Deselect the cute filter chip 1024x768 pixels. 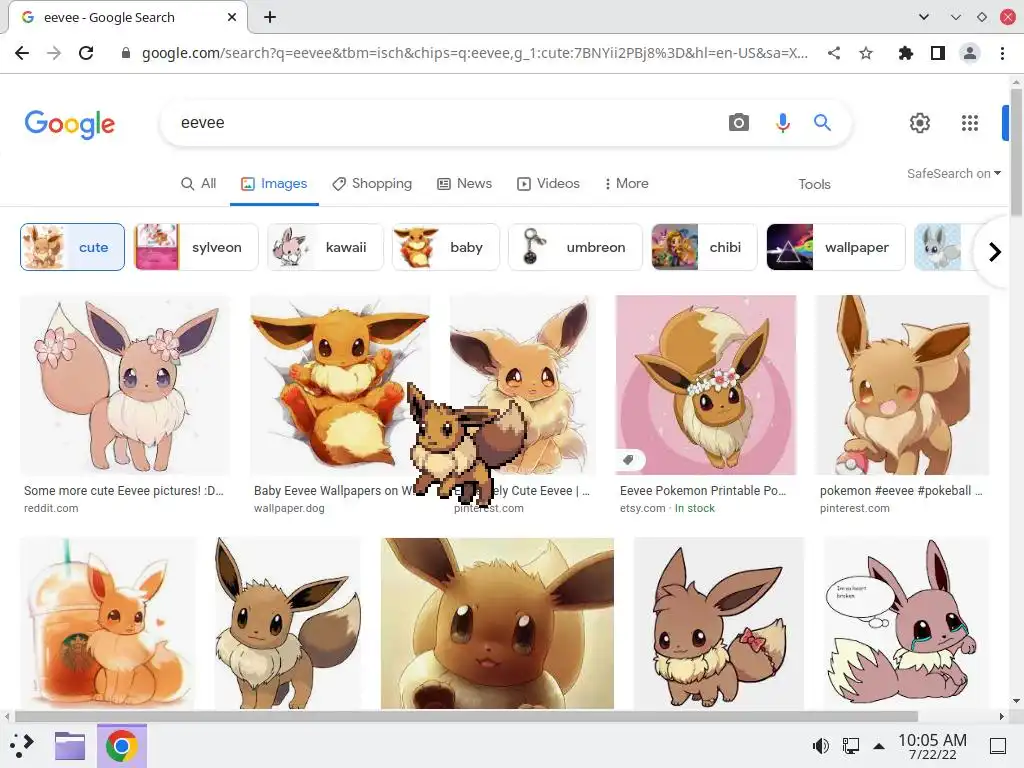click(72, 247)
